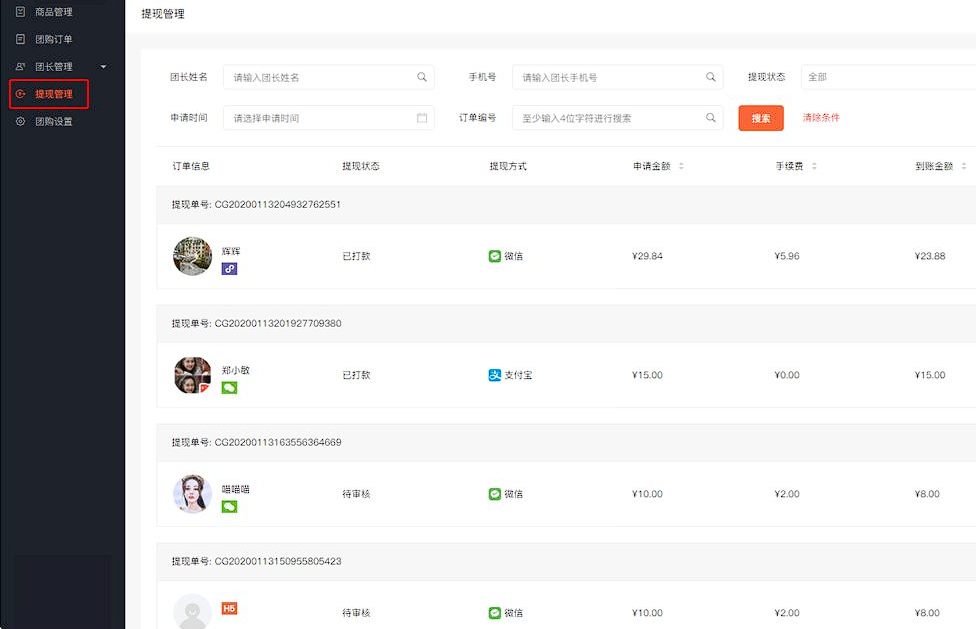Open the 申请时间 date picker field

point(329,118)
